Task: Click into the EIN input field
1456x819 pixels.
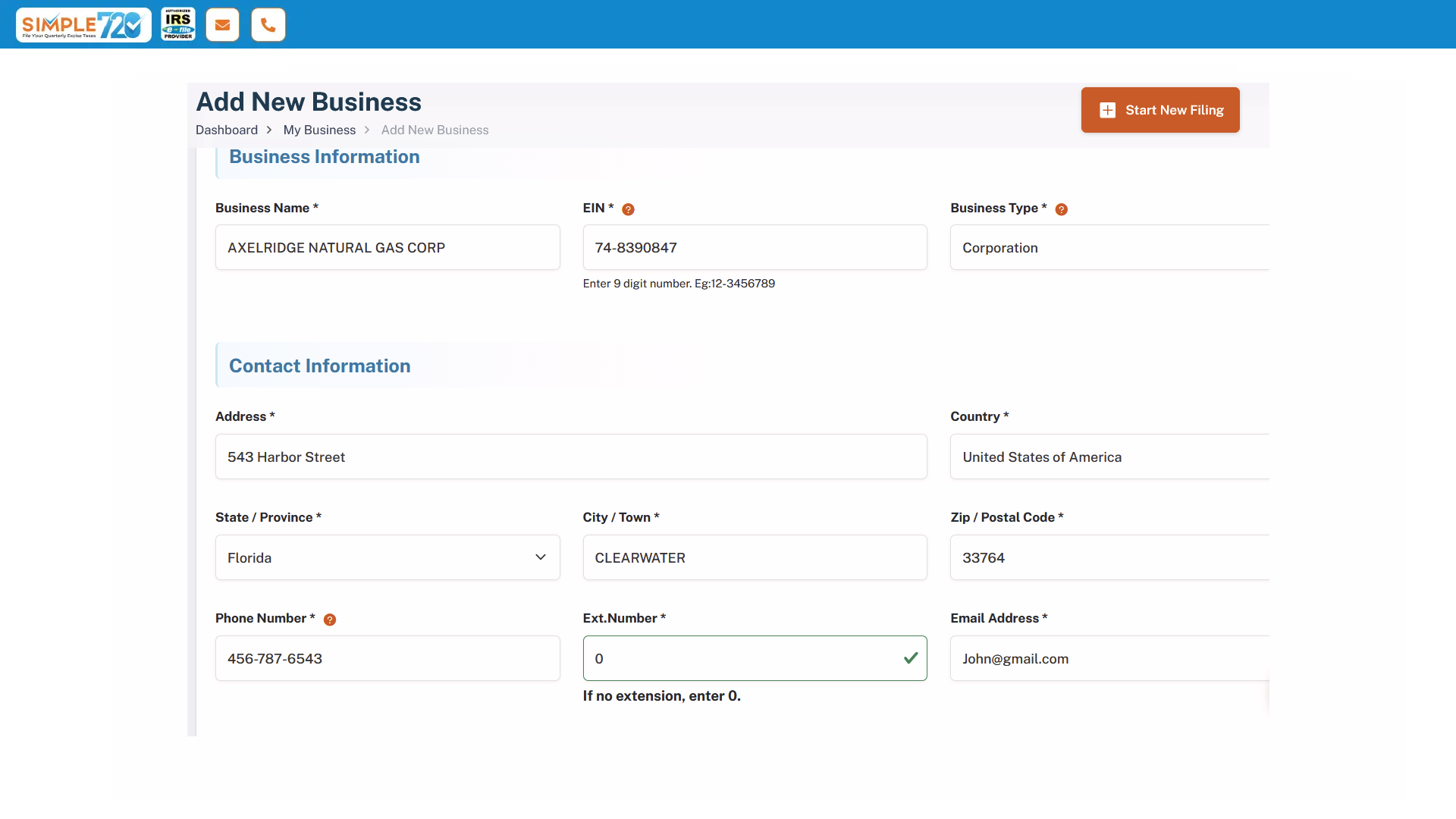Action: [x=755, y=247]
